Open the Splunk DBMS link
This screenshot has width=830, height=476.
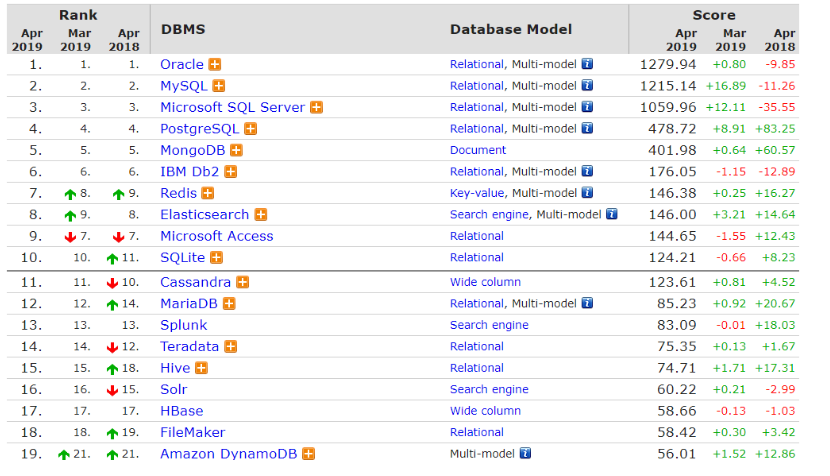[x=184, y=325]
